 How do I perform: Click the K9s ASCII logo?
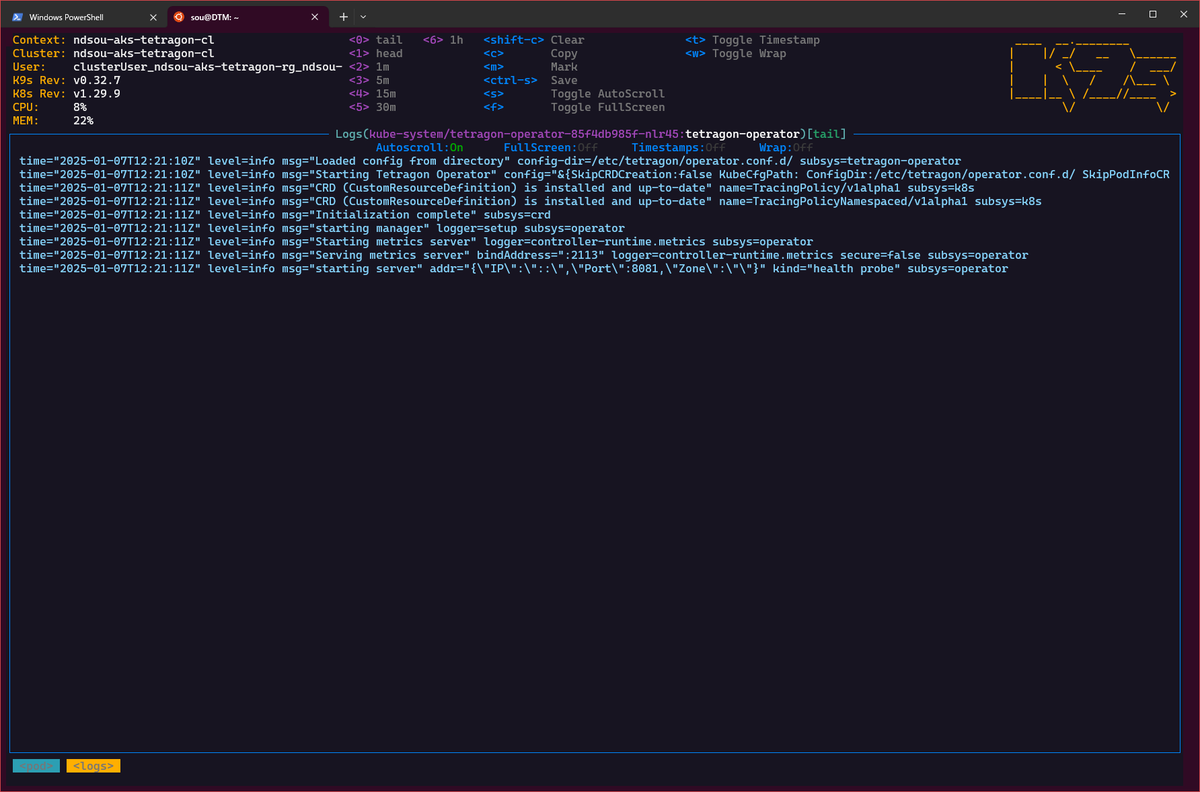(x=1093, y=78)
